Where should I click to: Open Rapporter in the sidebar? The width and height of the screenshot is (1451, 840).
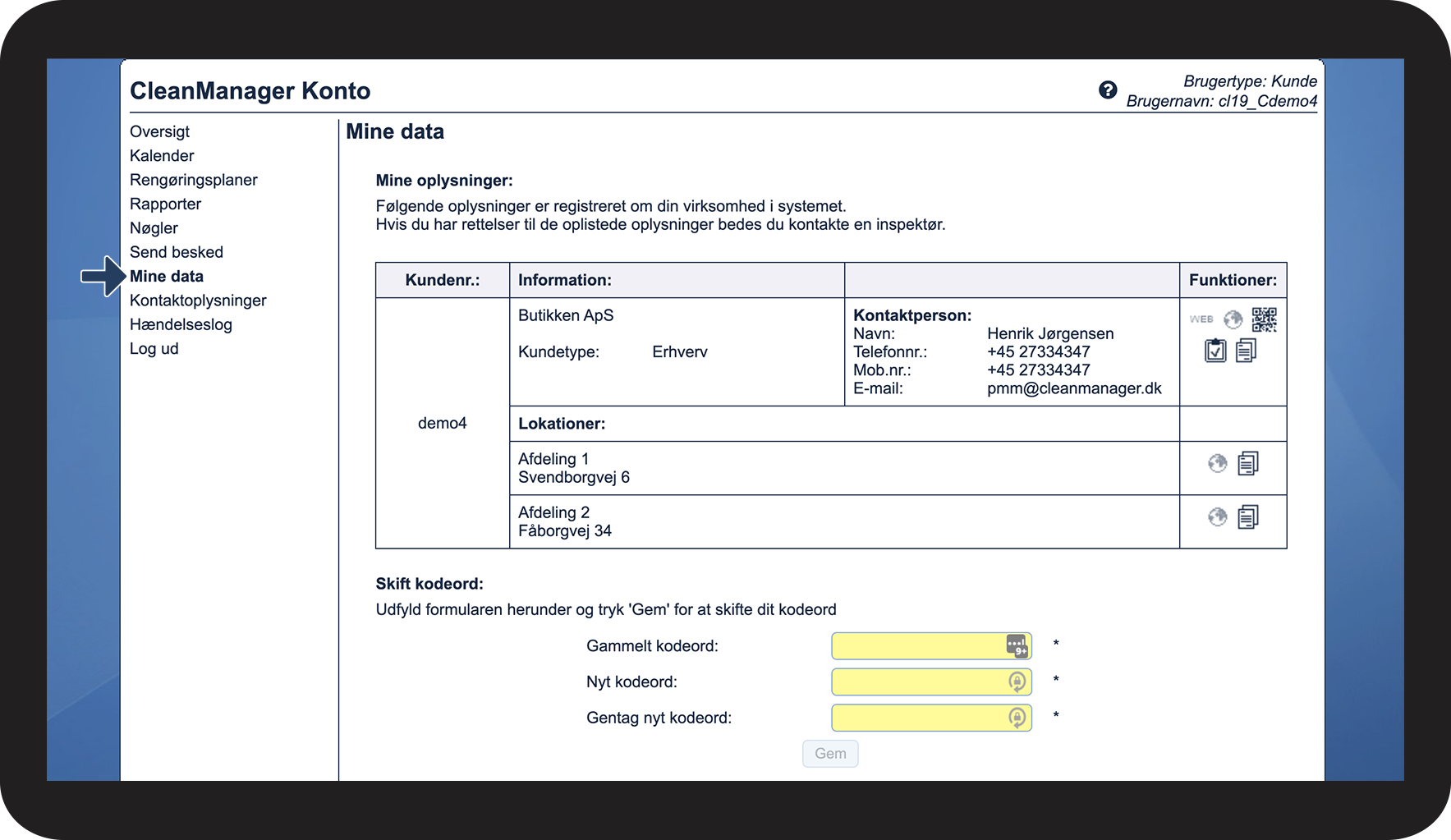pyautogui.click(x=165, y=204)
